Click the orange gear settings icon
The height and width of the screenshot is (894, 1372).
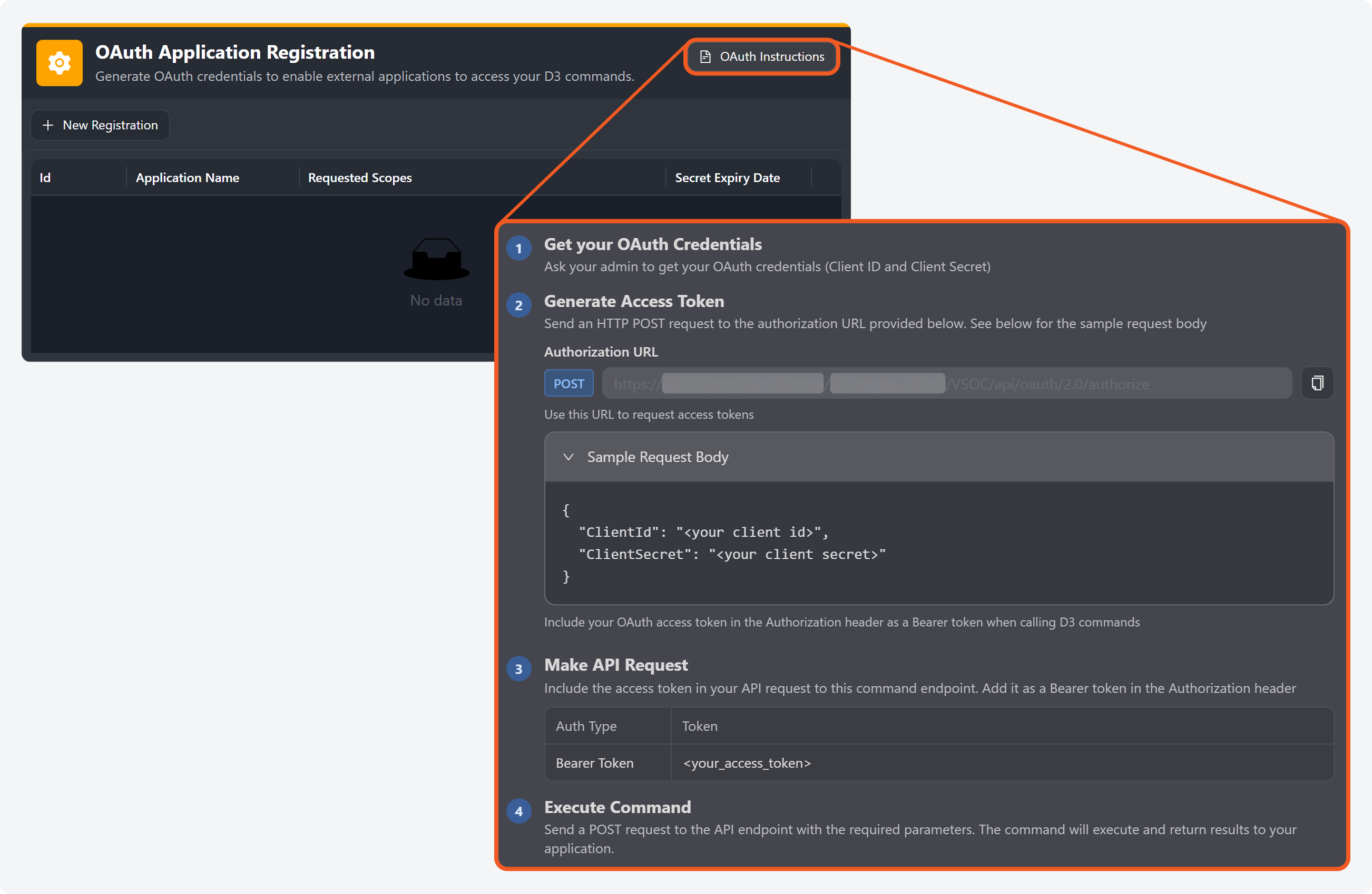pos(60,62)
